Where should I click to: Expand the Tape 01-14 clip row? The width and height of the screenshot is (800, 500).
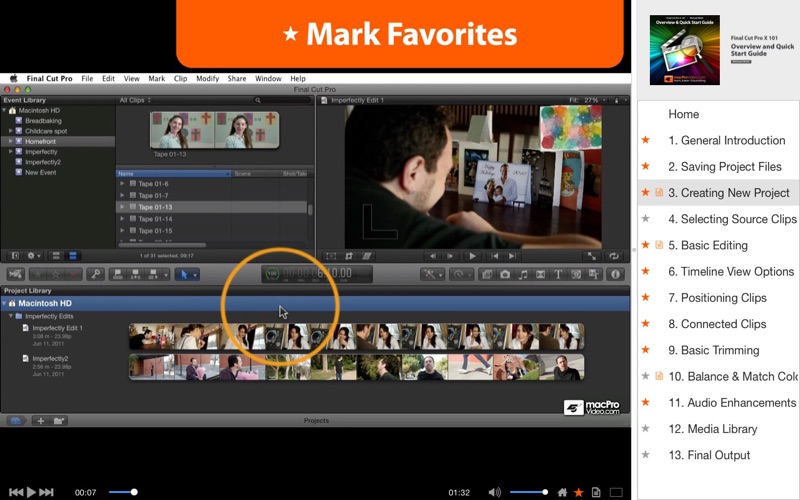(122, 218)
